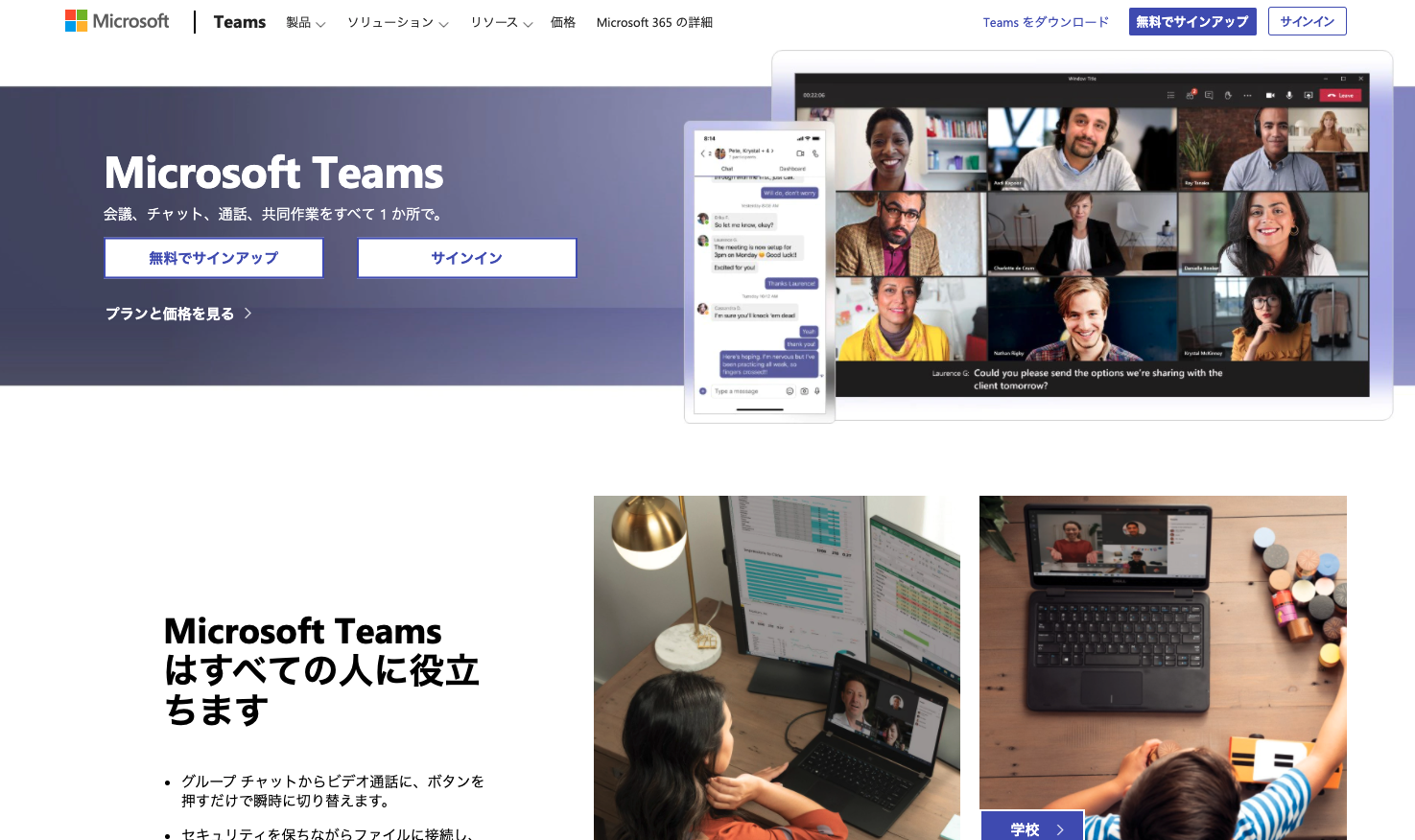The image size is (1415, 840).
Task: Click the three-dots more icon in the meeting toolbar
Action: [x=1247, y=95]
